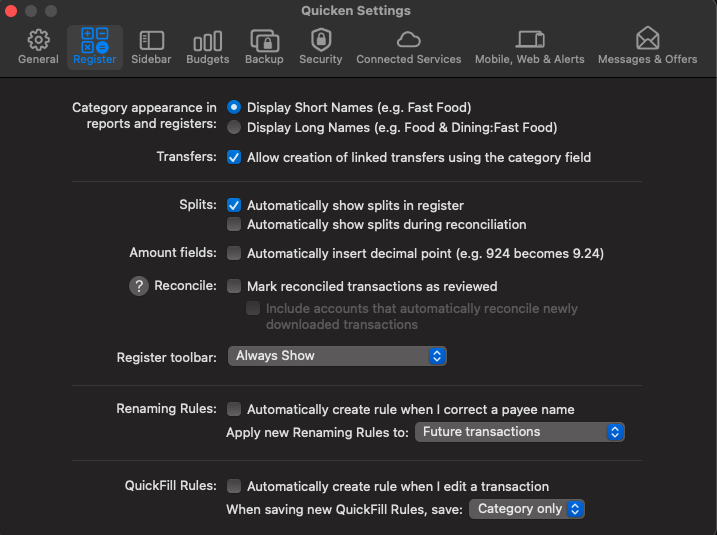
Task: Expand the Future transactions dropdown
Action: click(x=520, y=432)
